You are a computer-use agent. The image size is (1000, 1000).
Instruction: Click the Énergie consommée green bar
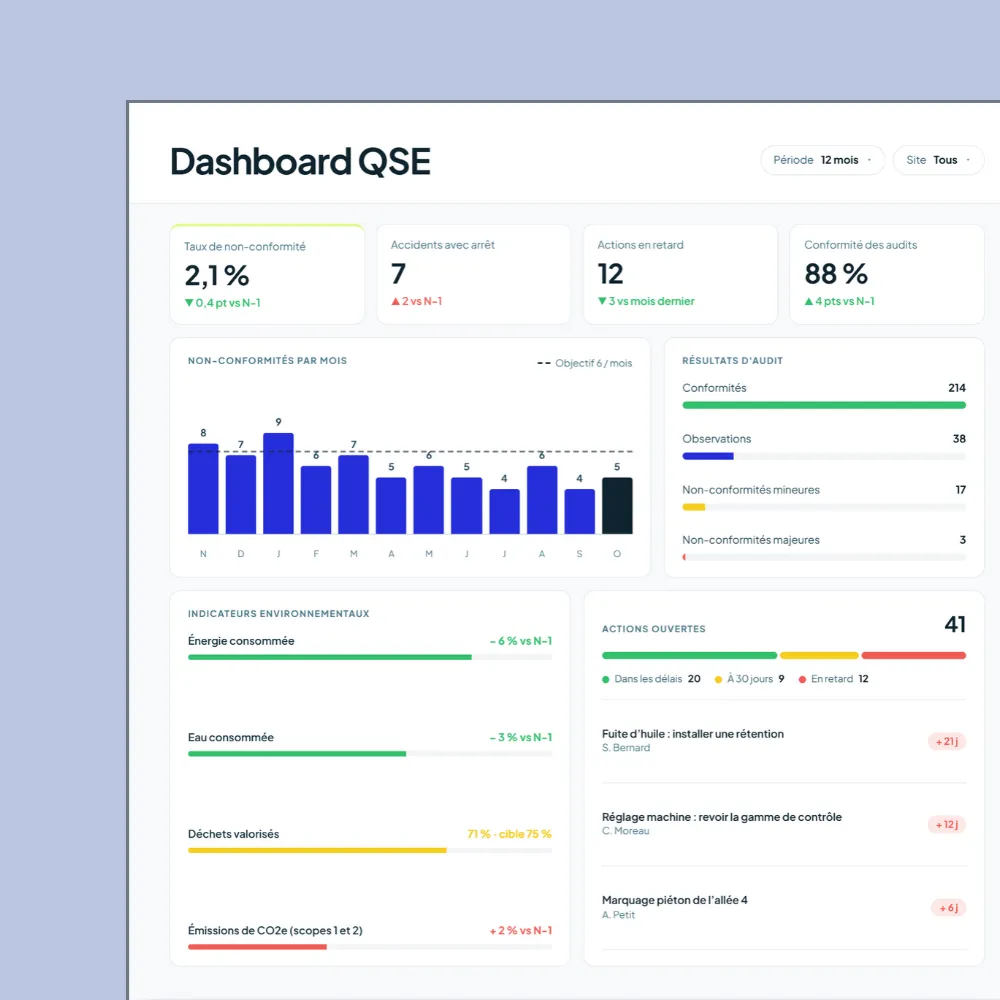(330, 657)
